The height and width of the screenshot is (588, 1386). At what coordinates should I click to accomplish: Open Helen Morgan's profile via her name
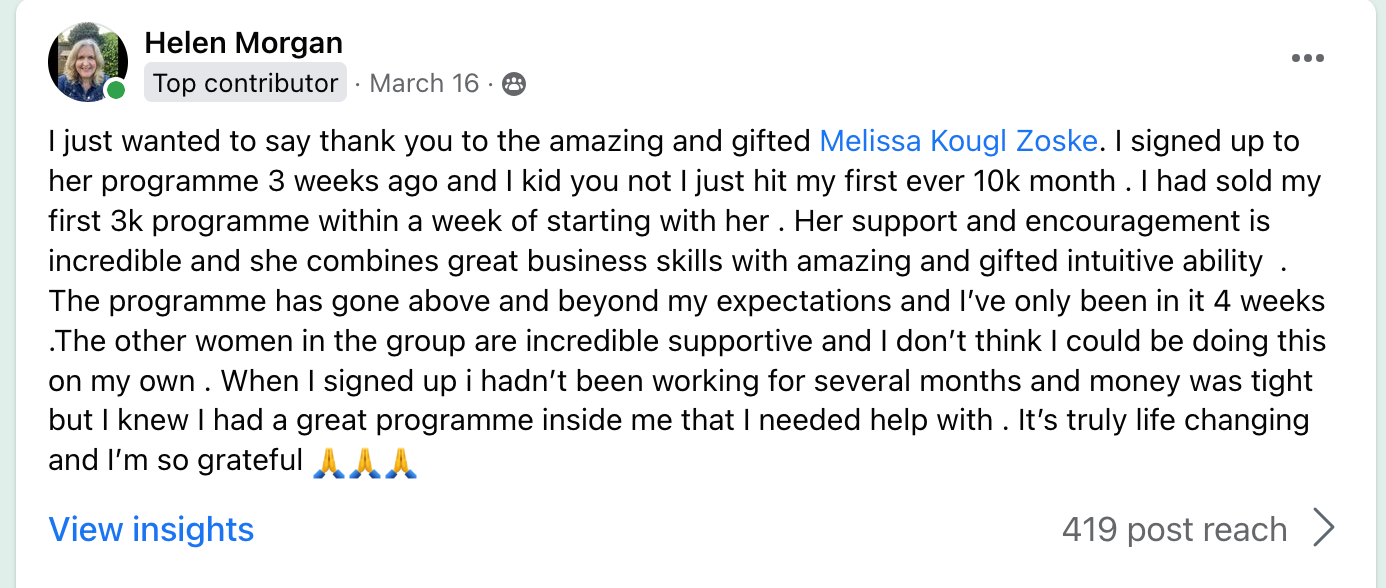point(243,43)
